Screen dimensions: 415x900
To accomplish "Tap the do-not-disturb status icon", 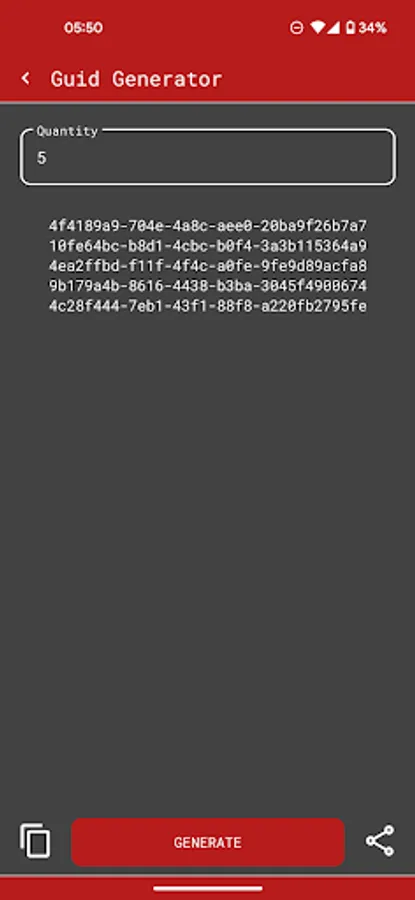I will click(297, 28).
